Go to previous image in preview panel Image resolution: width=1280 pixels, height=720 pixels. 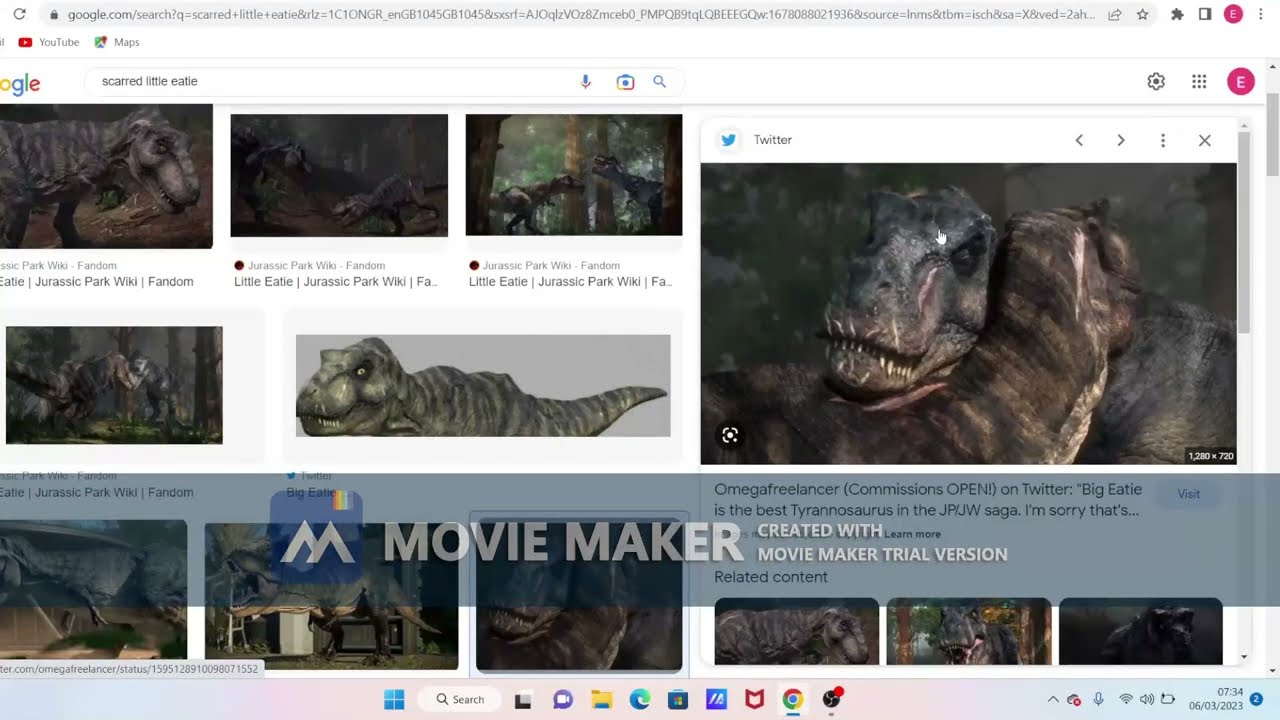[1079, 140]
